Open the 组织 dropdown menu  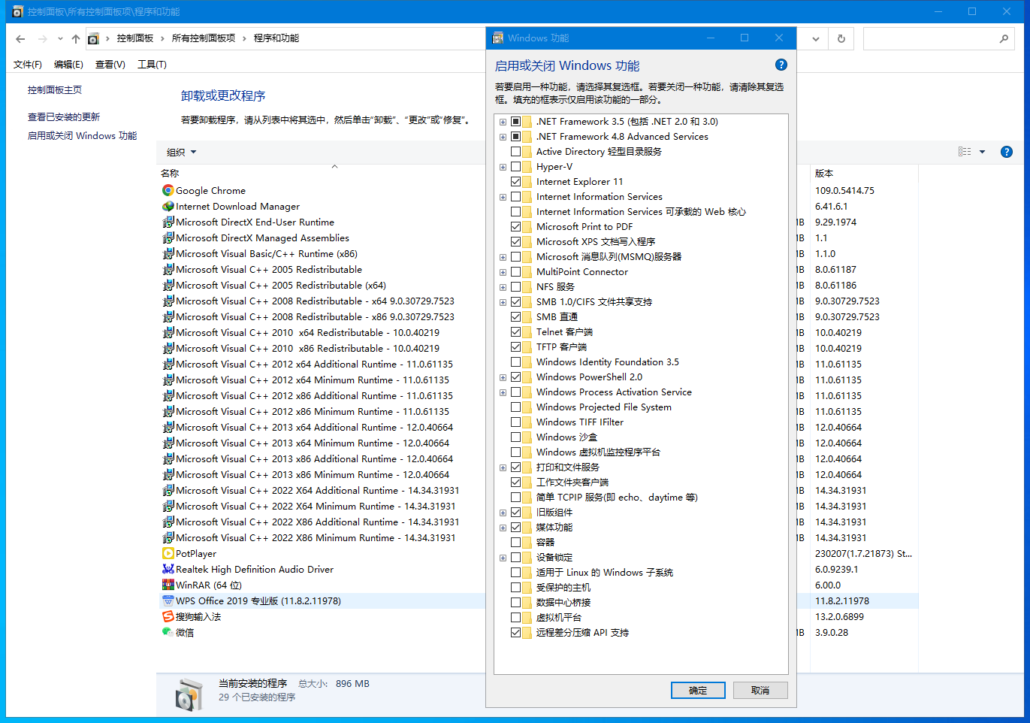pos(181,152)
